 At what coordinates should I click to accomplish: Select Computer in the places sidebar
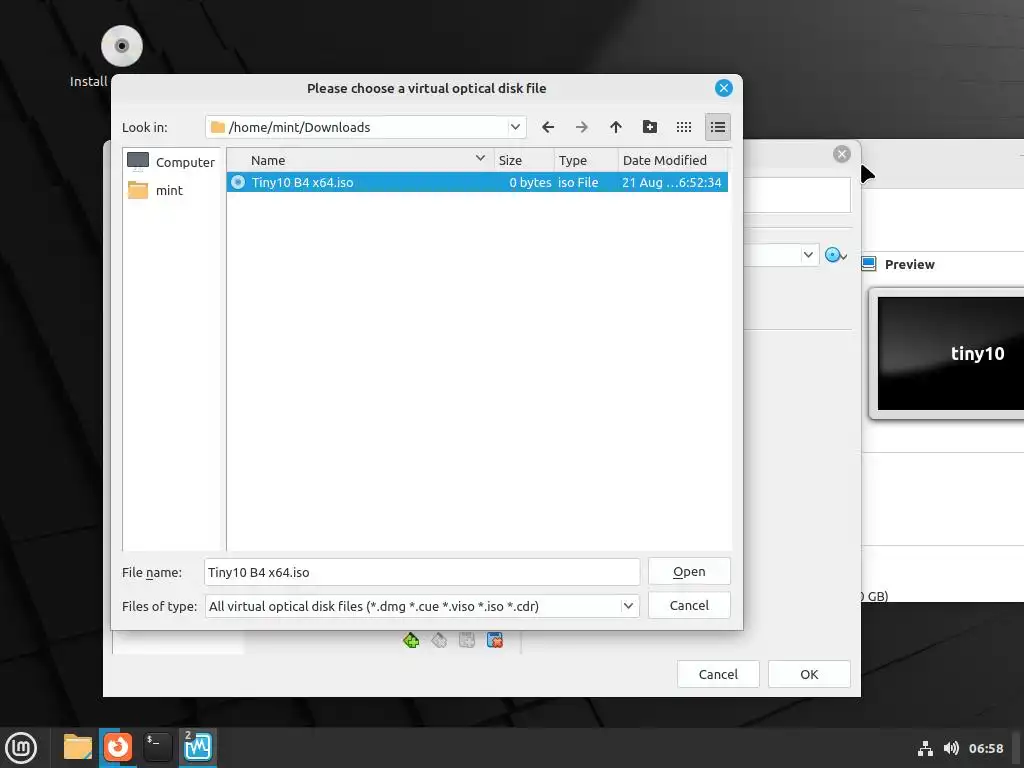171,162
